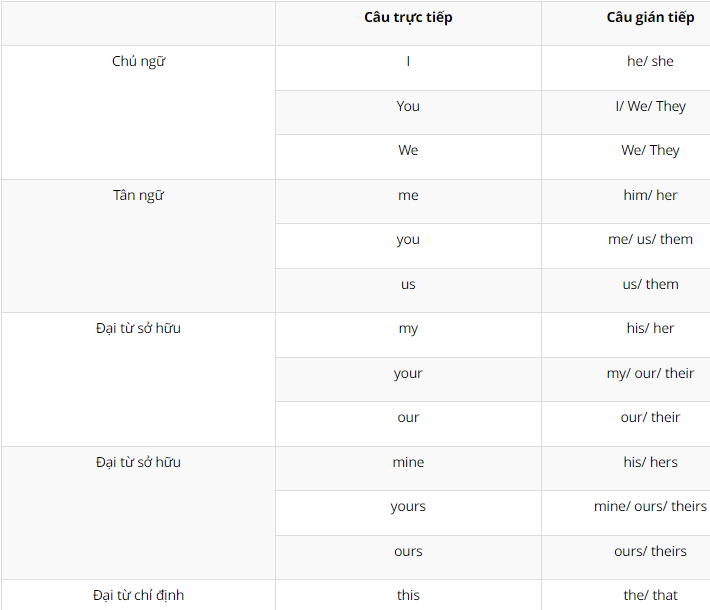710x610 pixels.
Task: Click the 'Câu gián tiếp' column header
Action: point(650,18)
